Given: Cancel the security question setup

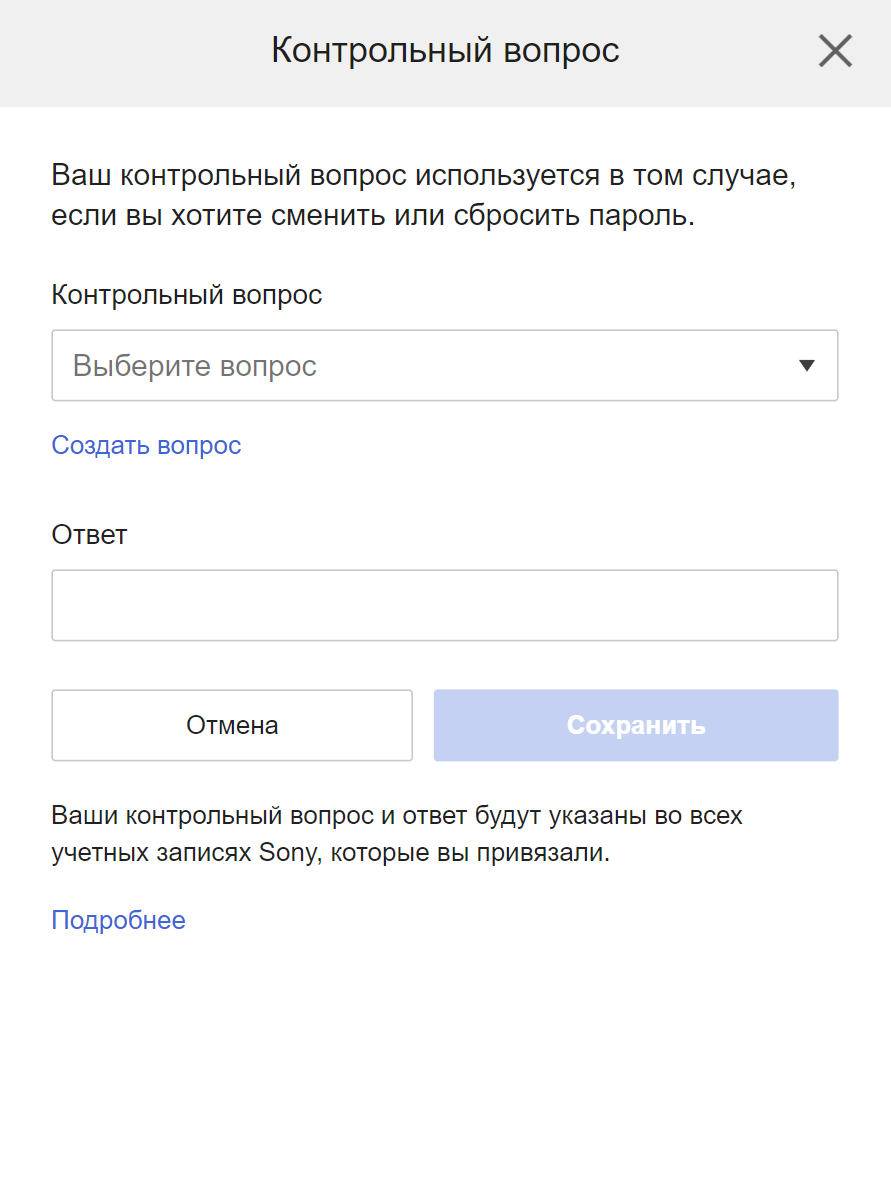Looking at the screenshot, I should tap(231, 725).
